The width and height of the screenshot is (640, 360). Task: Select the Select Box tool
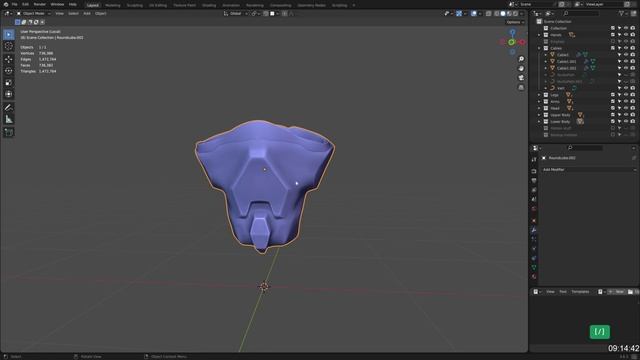9,35
